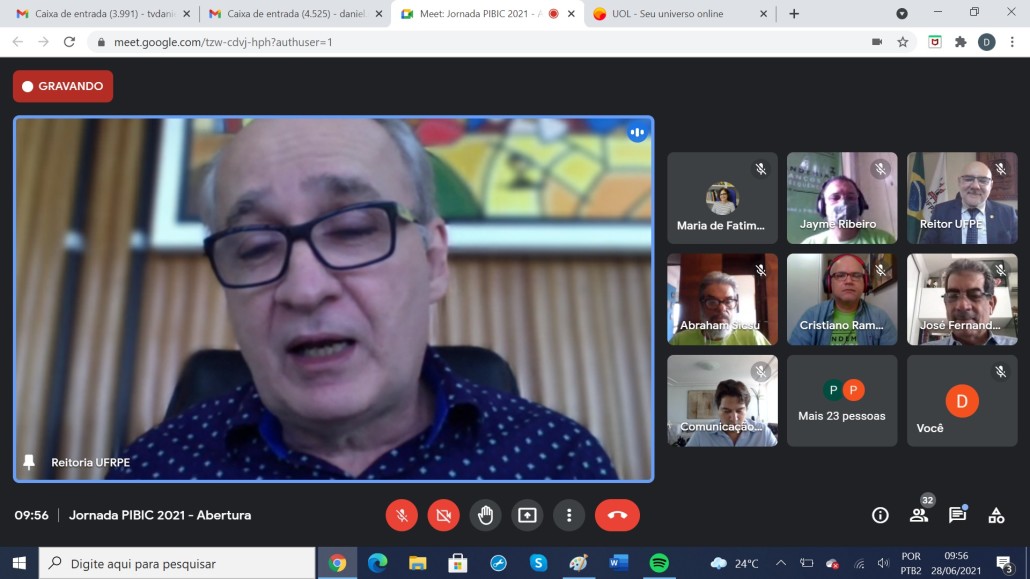The width and height of the screenshot is (1030, 579).
Task: Turn on the camera button
Action: pos(443,515)
